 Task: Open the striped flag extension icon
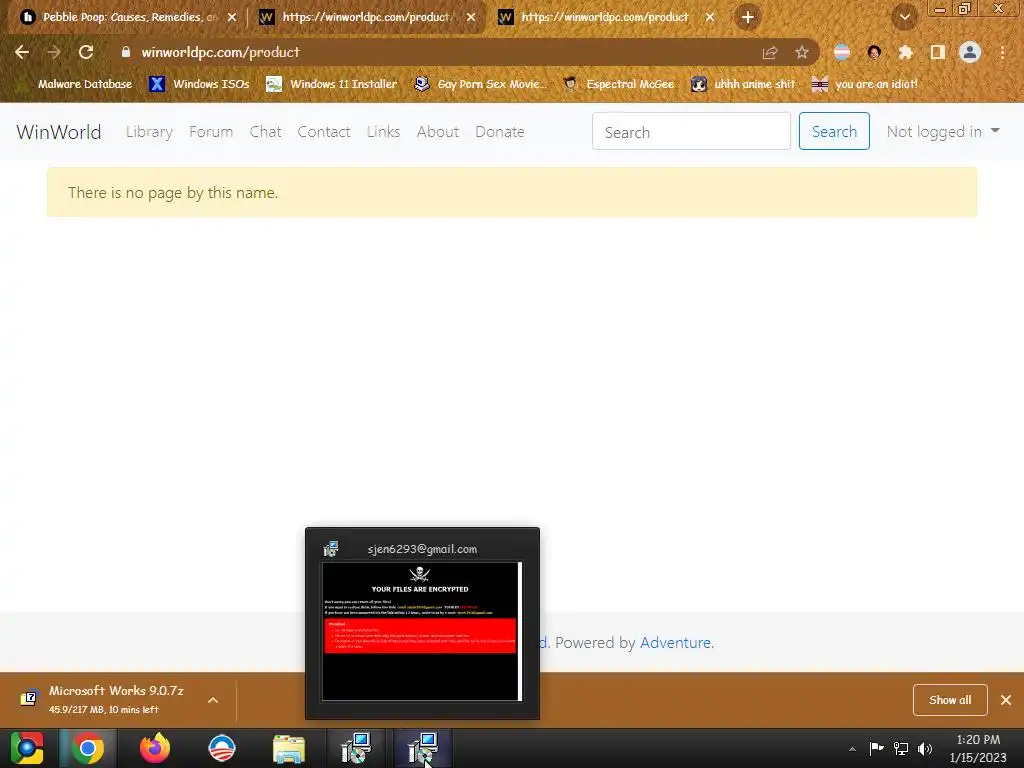[x=842, y=53]
